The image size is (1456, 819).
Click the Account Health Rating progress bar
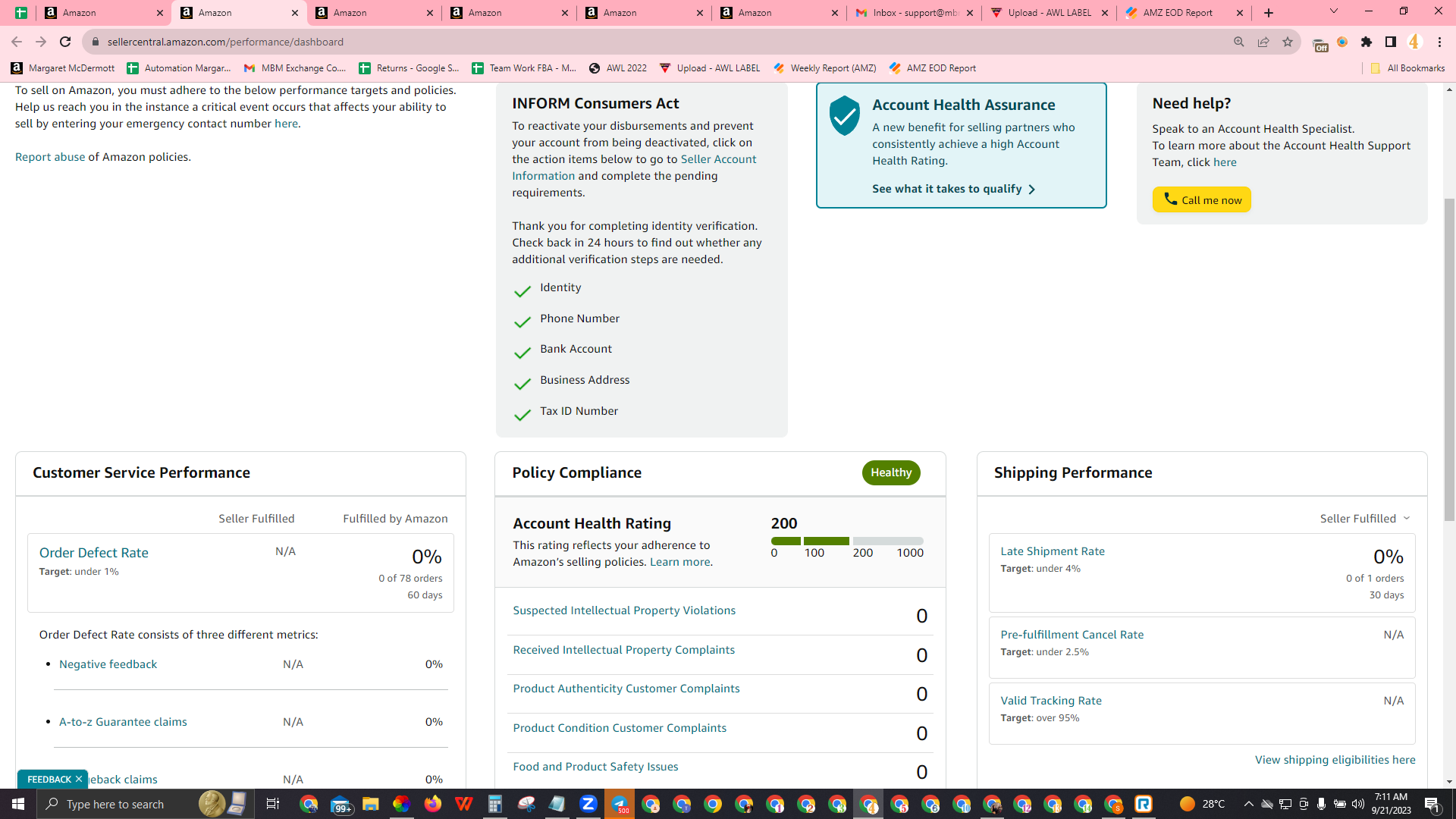[x=847, y=541]
